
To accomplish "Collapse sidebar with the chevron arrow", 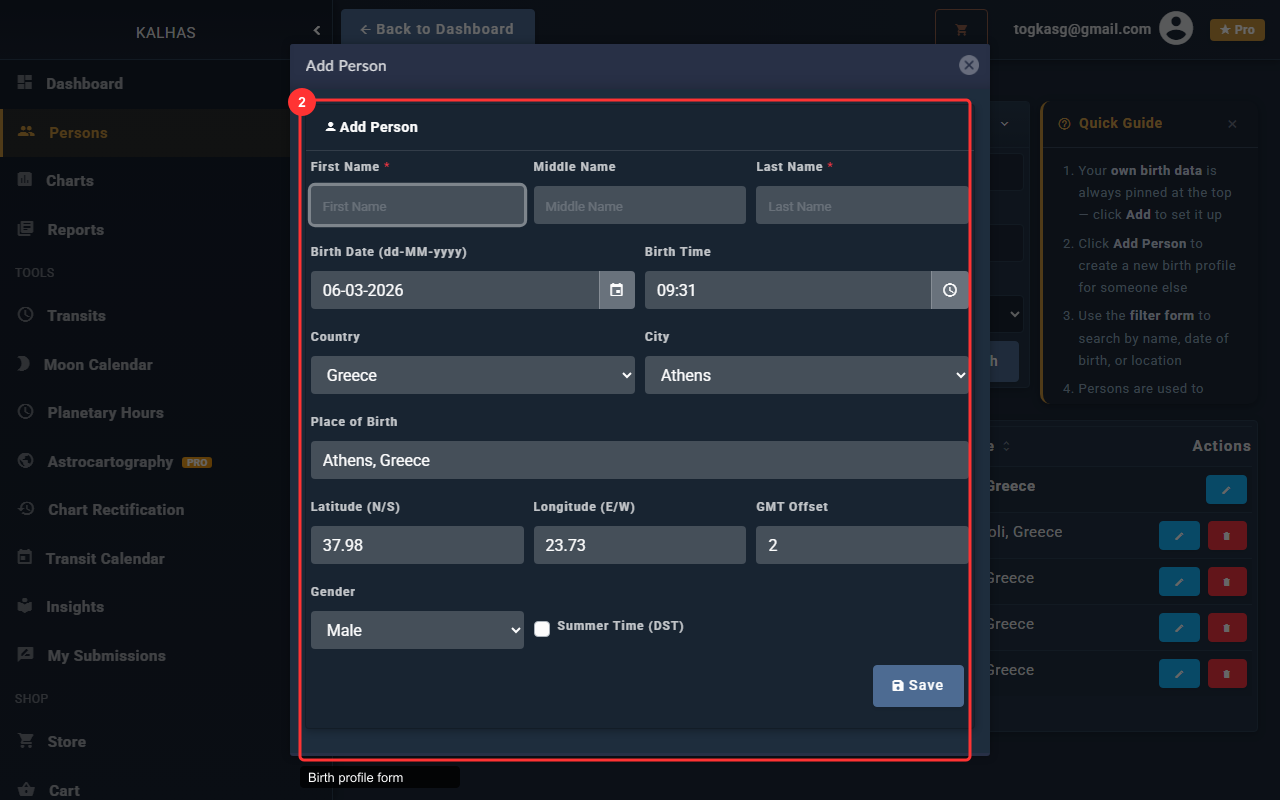I will pos(317,32).
